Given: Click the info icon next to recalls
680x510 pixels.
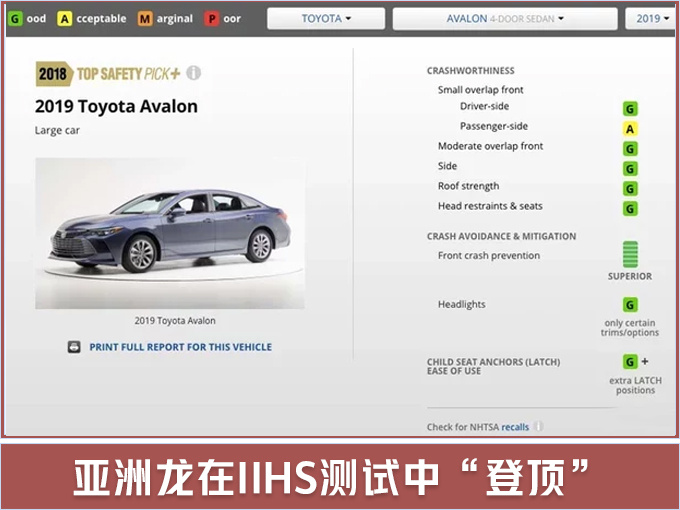Looking at the screenshot, I should (x=538, y=426).
